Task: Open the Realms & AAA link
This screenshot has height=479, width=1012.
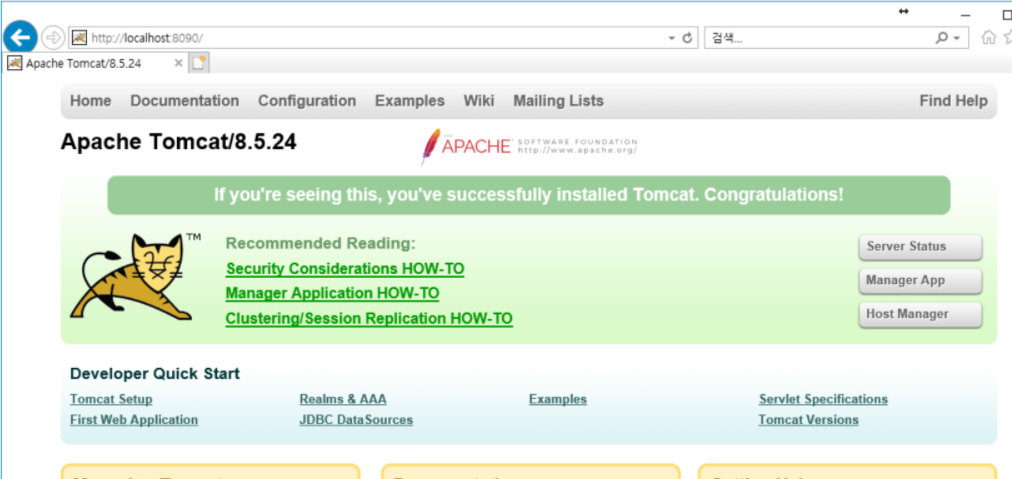Action: click(343, 399)
